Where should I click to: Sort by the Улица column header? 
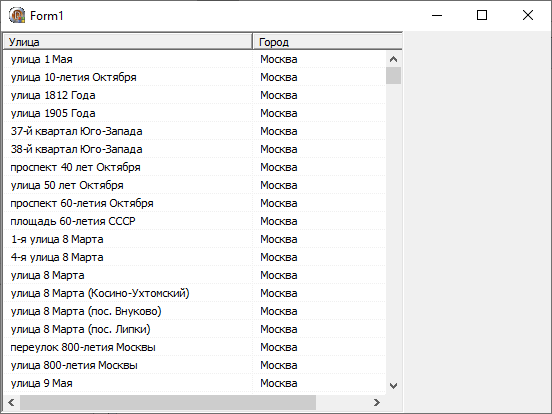click(x=128, y=42)
